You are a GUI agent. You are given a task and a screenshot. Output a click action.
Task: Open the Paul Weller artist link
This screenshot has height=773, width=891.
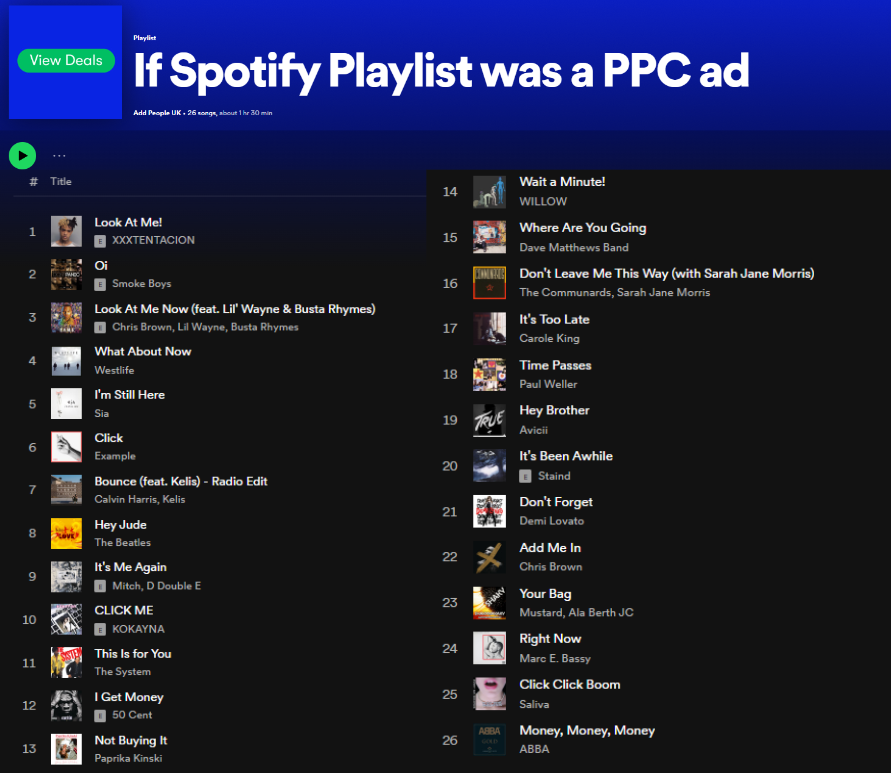pos(548,384)
